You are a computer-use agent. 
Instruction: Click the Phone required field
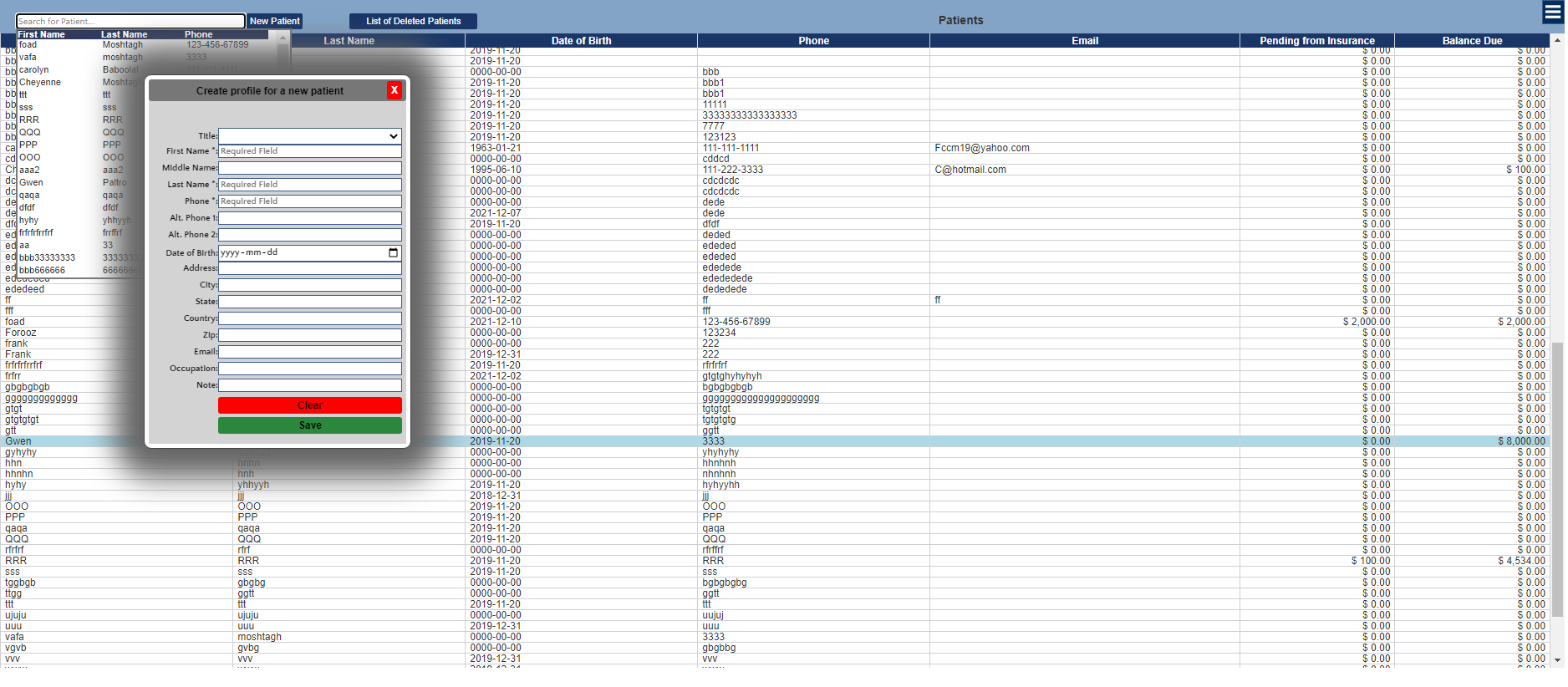coord(309,201)
